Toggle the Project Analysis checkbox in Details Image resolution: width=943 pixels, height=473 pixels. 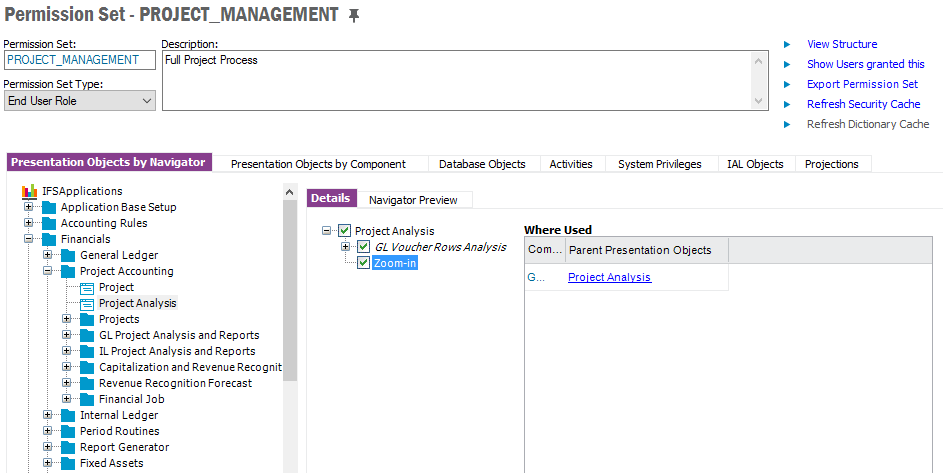(345, 231)
